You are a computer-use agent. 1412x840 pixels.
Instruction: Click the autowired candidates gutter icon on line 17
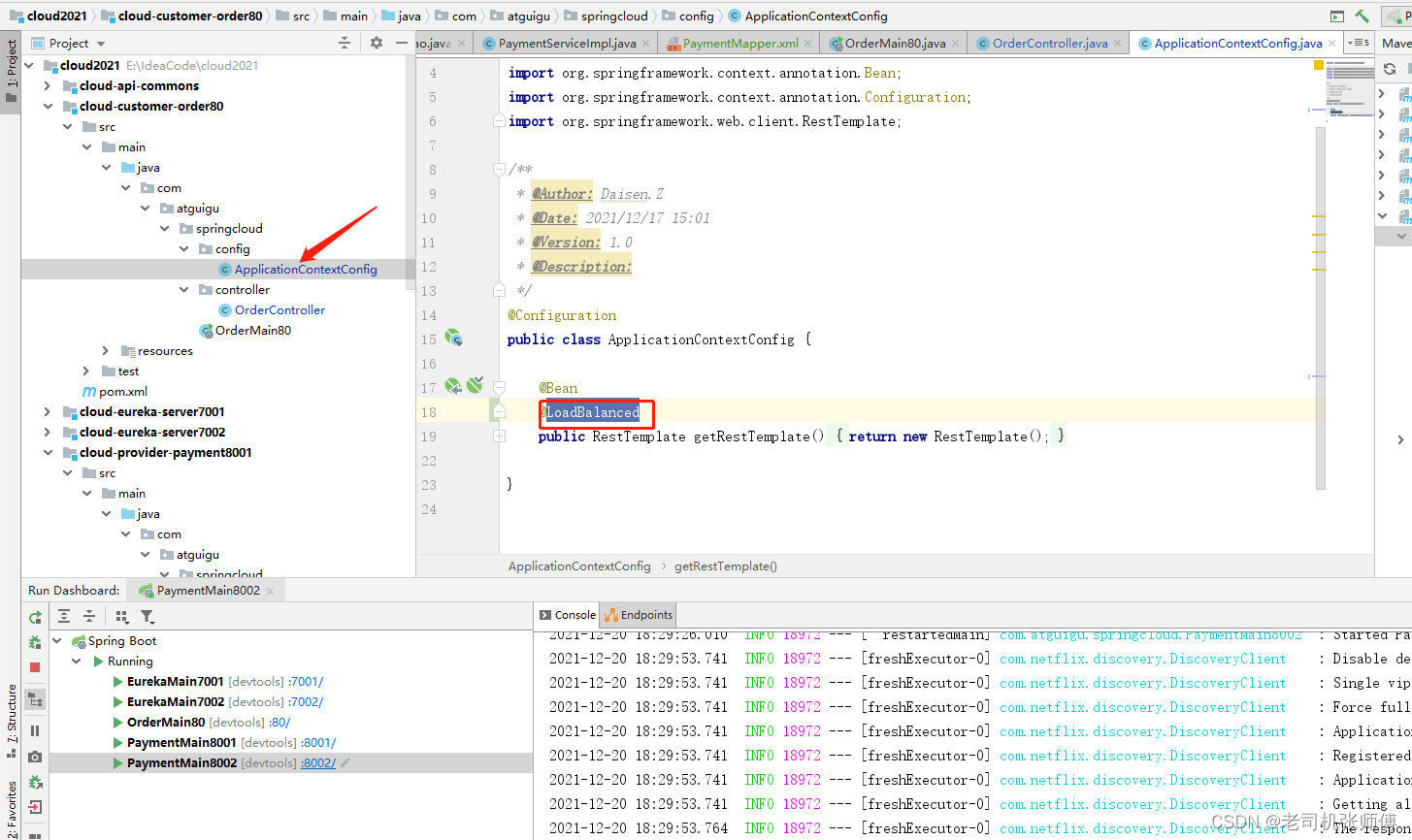(475, 385)
